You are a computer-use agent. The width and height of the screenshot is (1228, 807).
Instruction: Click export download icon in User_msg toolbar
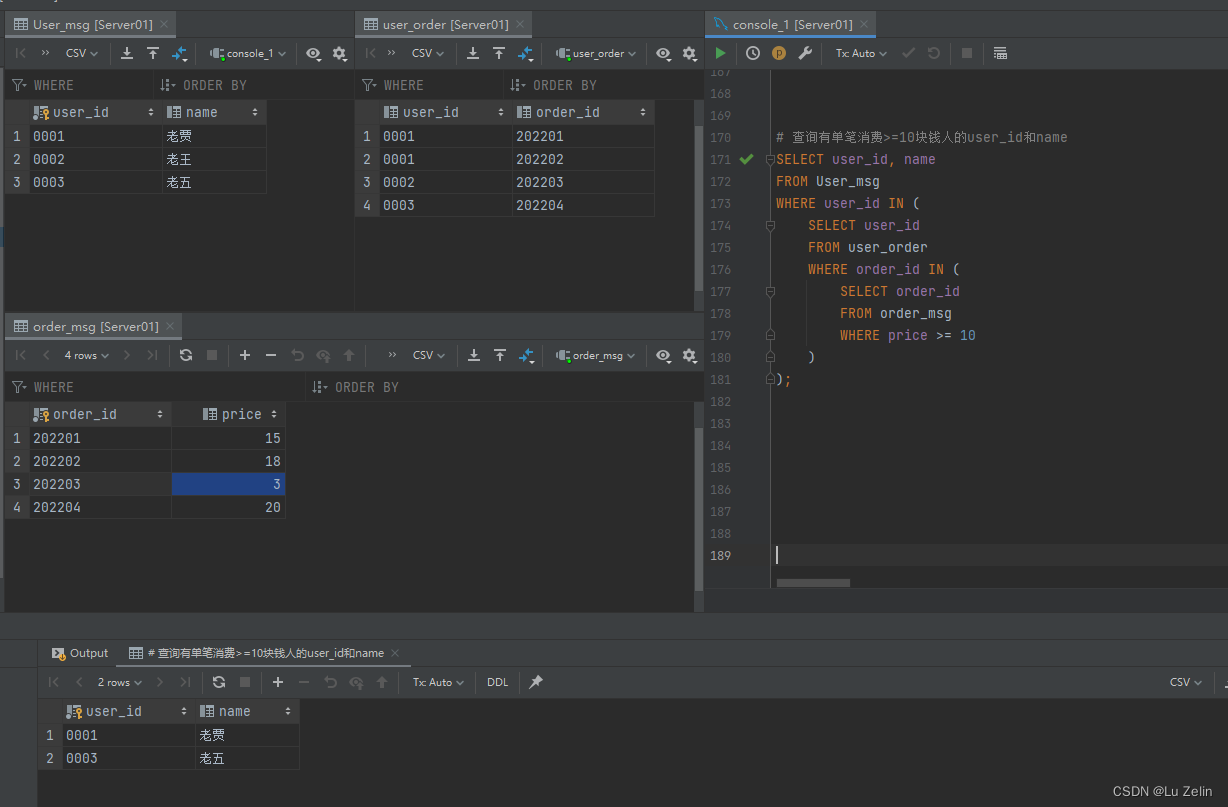[x=127, y=53]
